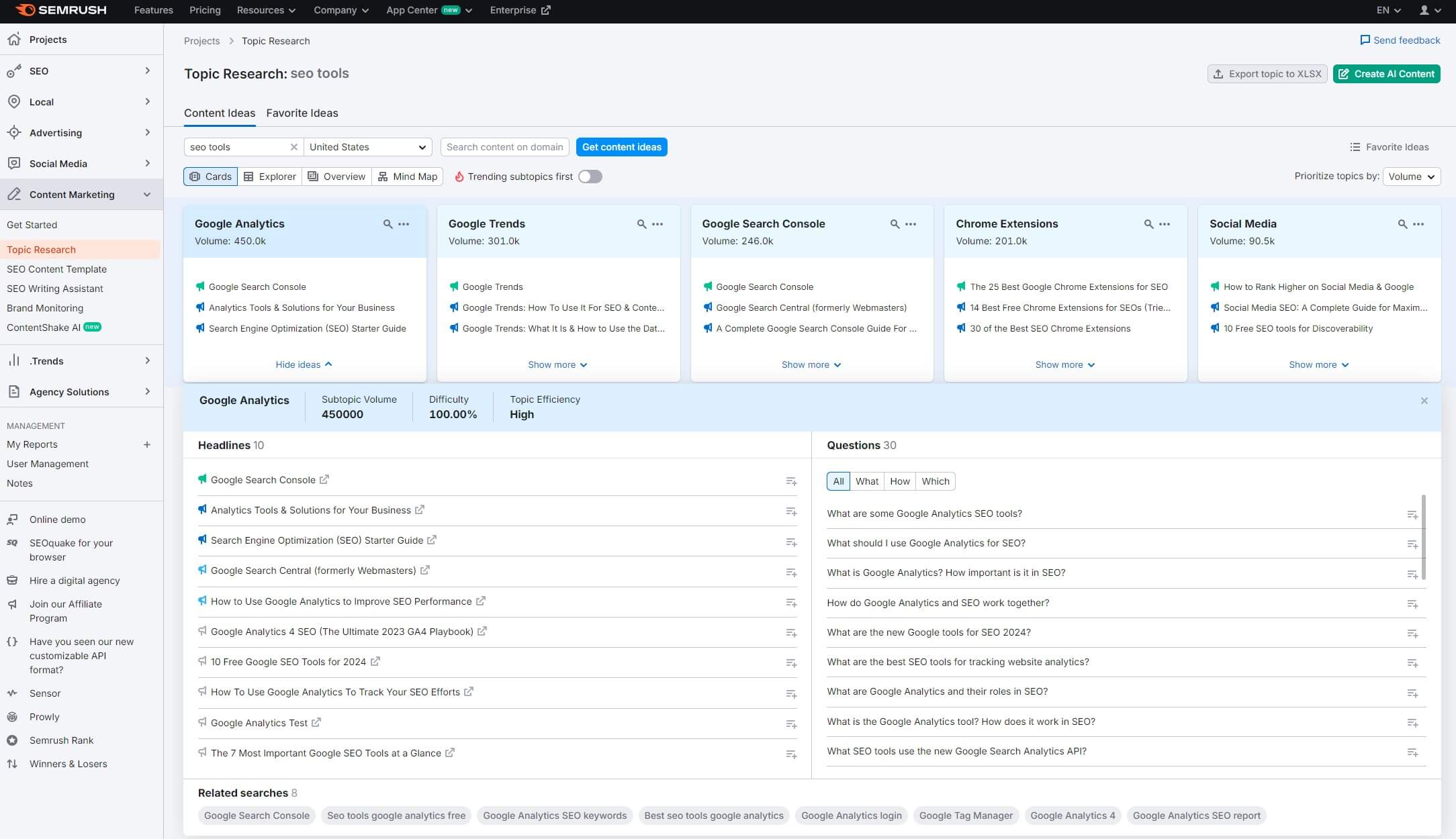The width and height of the screenshot is (1456, 839).
Task: Select the Explorer view icon
Action: (x=248, y=177)
